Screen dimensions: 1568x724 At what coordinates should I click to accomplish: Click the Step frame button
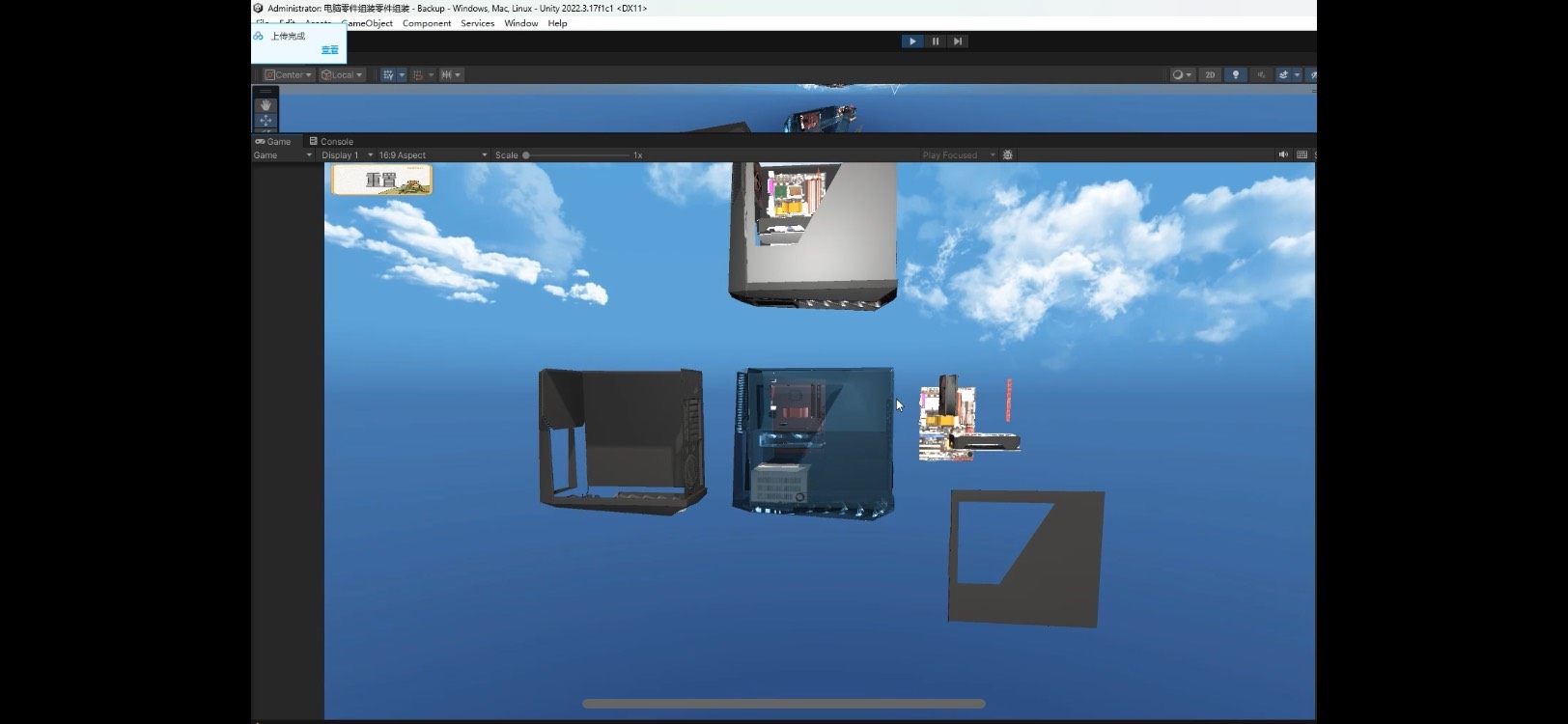(x=957, y=42)
